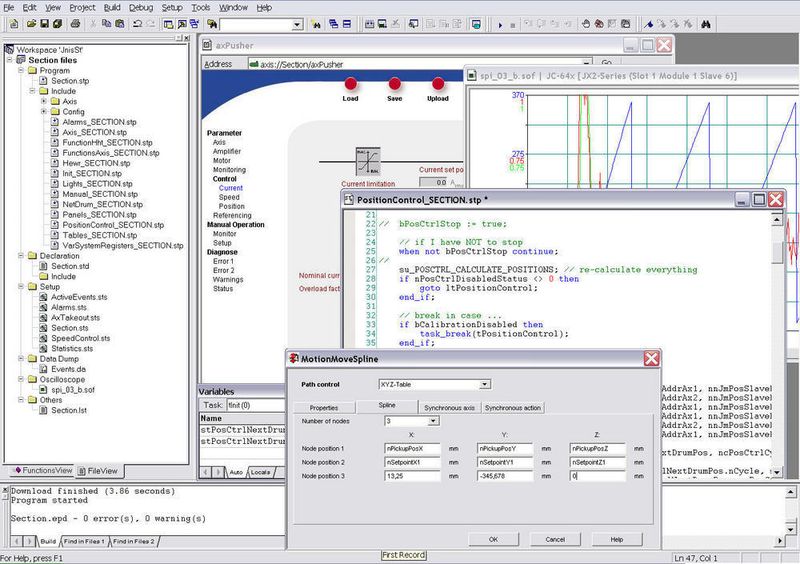Viewport: 800px width, 564px height.
Task: Click the window list toolbar icon
Action: [x=194, y=23]
